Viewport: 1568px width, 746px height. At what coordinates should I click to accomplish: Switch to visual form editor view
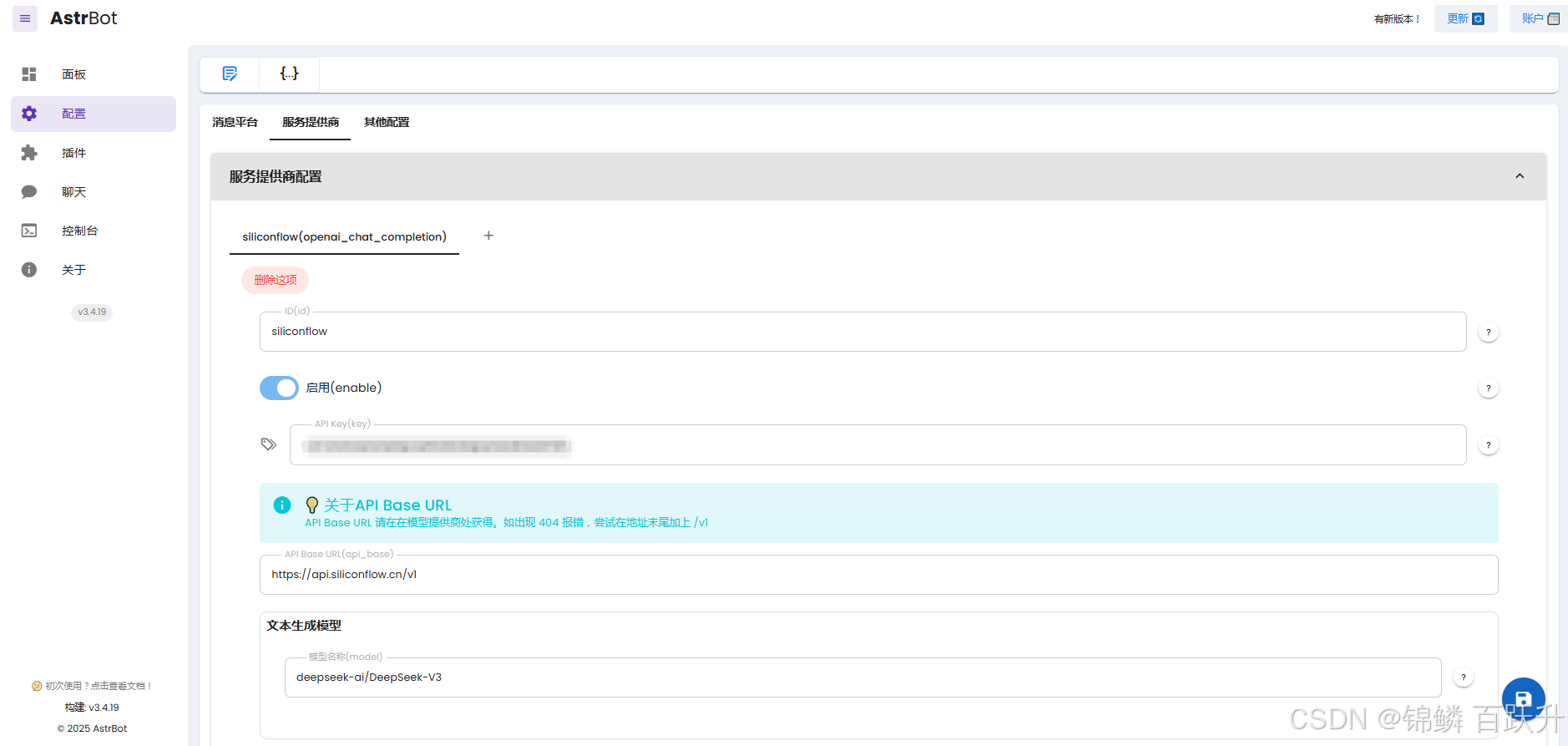(x=230, y=74)
